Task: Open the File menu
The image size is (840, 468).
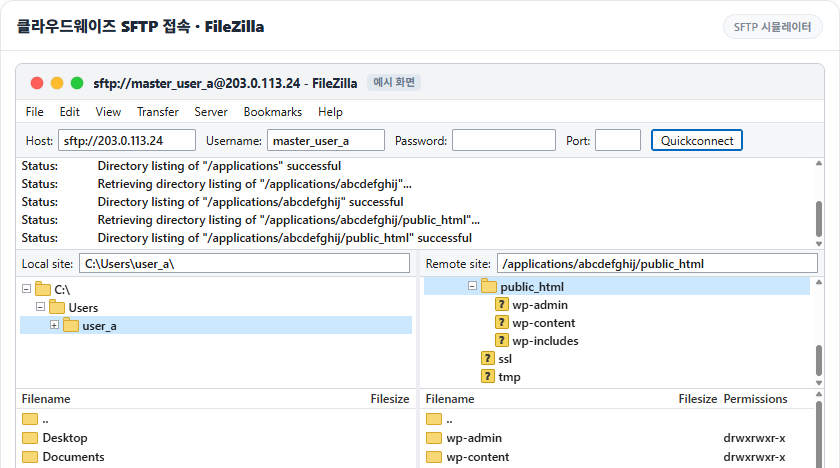Action: (35, 112)
